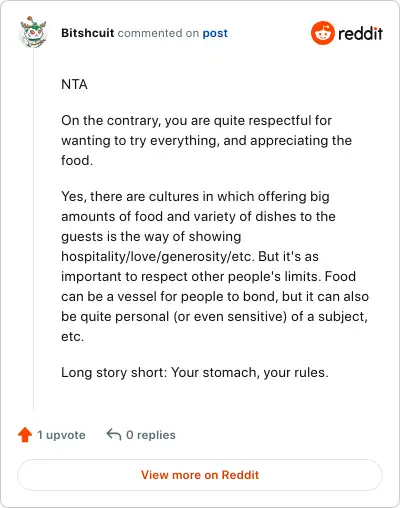Click the 'Long story short' closing line

coord(195,372)
